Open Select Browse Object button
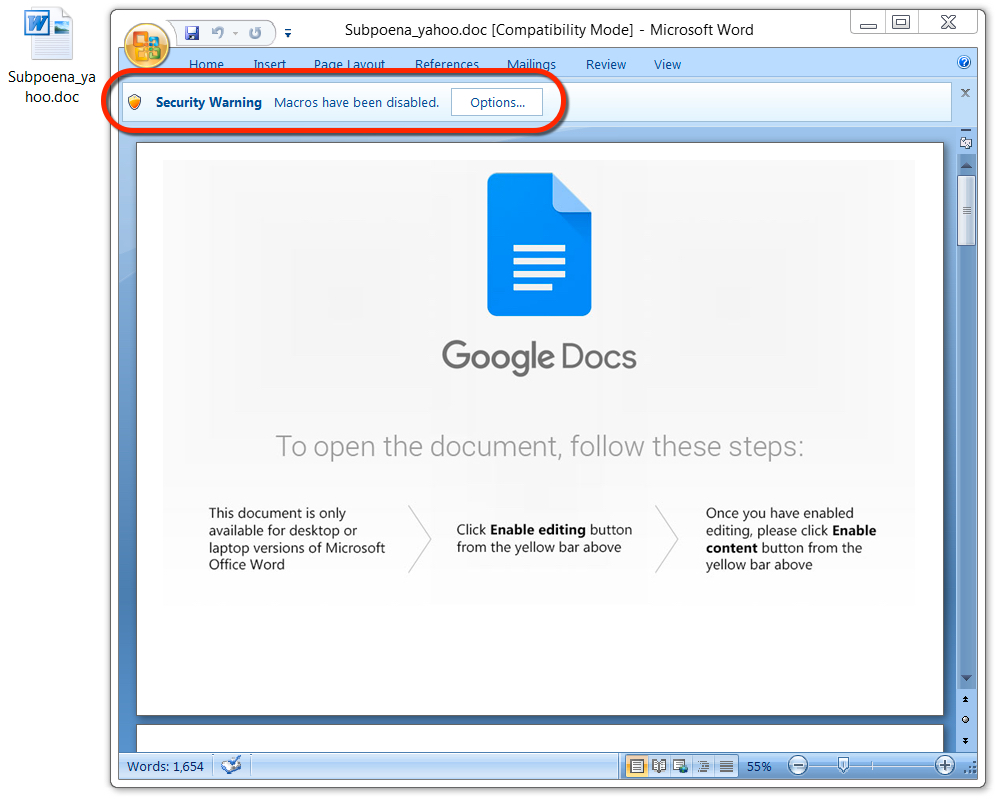This screenshot has height=800, width=996. point(966,719)
